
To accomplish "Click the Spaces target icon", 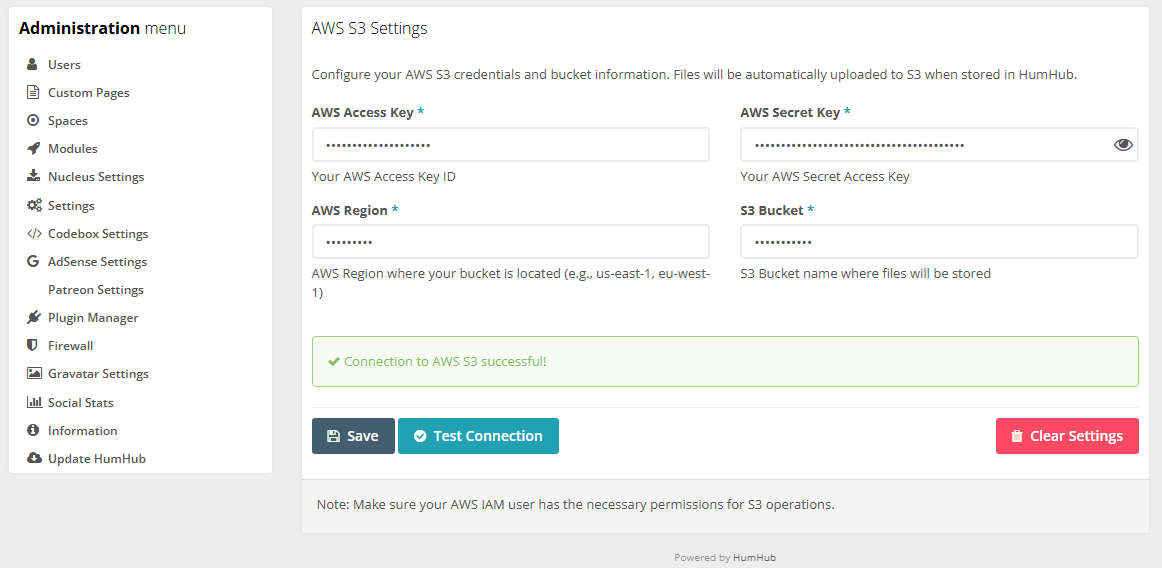I will point(33,121).
